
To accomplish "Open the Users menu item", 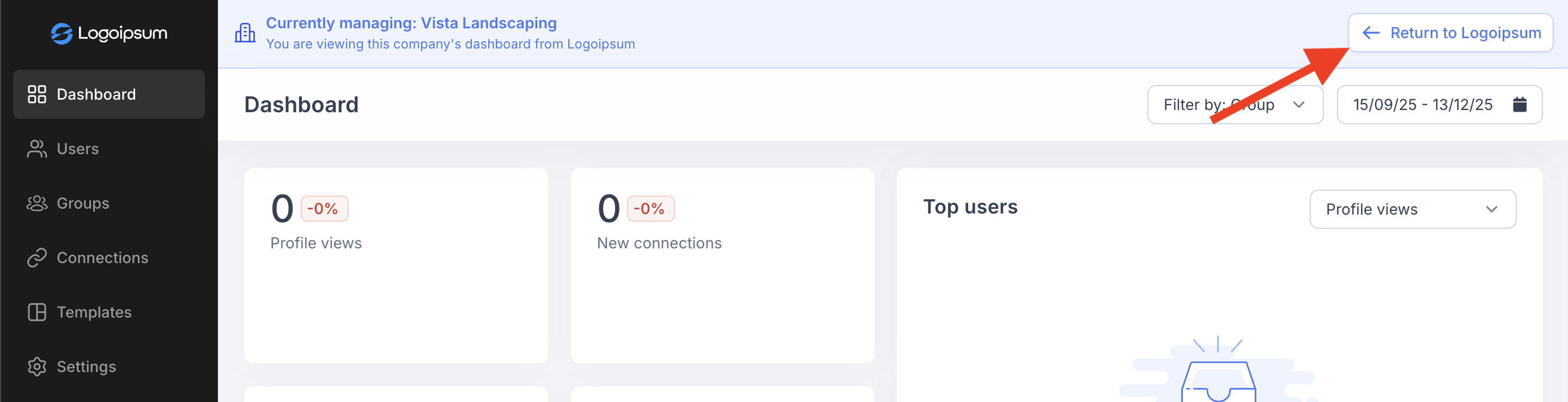I will click(x=77, y=149).
